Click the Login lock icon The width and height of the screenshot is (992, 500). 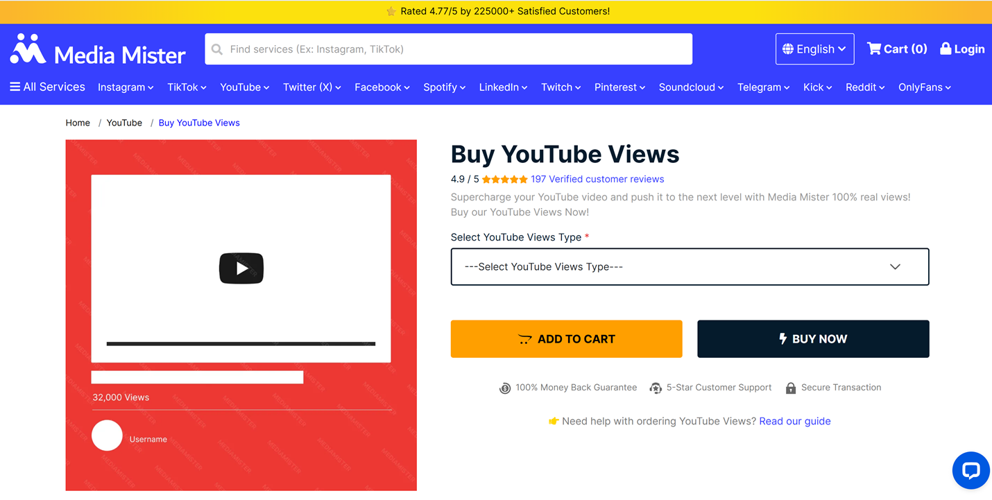(946, 49)
